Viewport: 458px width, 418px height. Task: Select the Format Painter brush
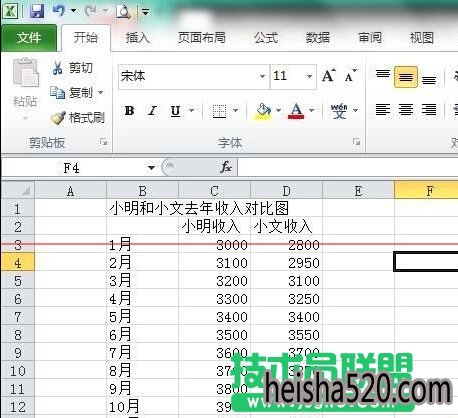58,118
